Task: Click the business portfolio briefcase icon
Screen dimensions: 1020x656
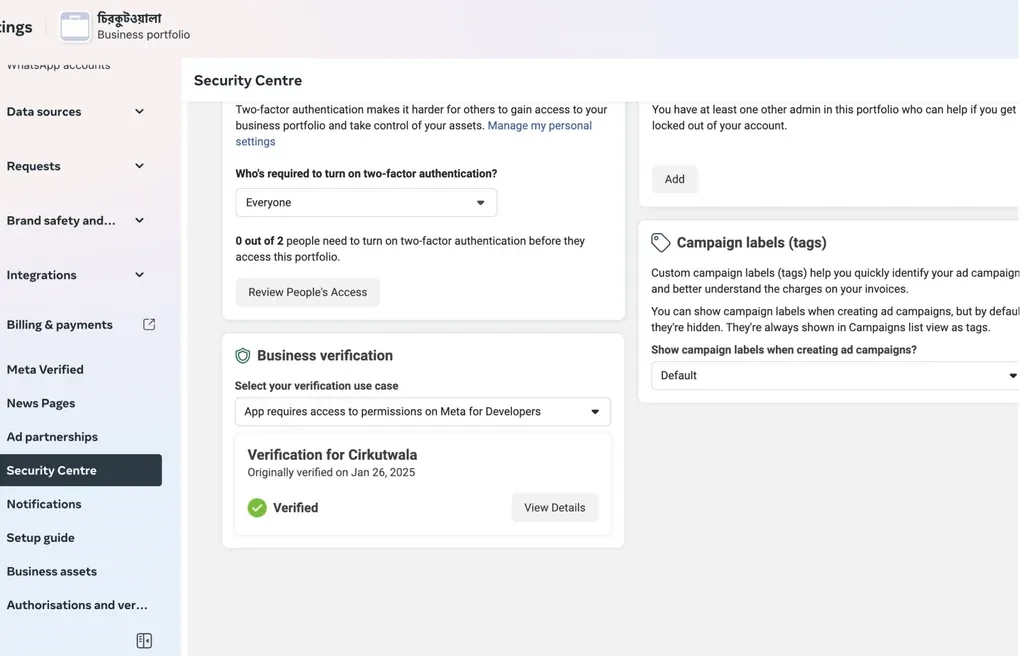Action: [x=75, y=27]
